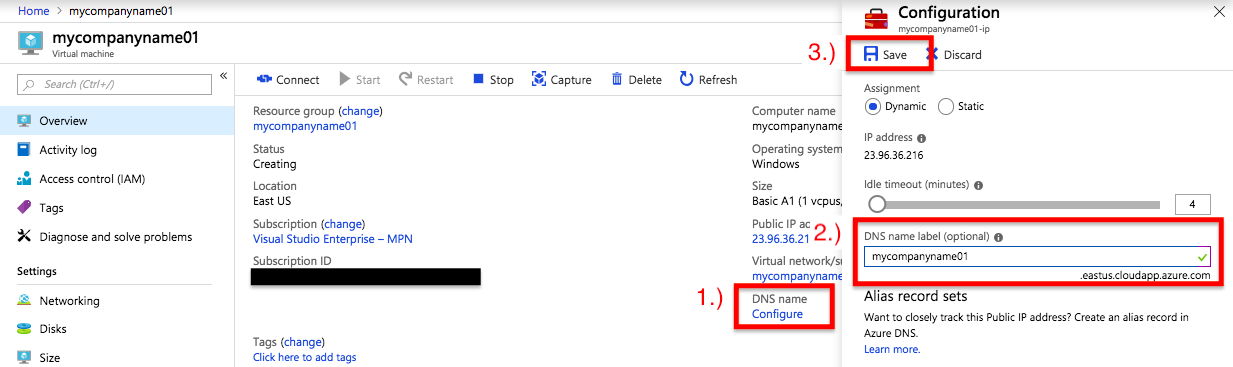Click the Disks icon
Screen dimensions: 1233x367
tap(23, 329)
